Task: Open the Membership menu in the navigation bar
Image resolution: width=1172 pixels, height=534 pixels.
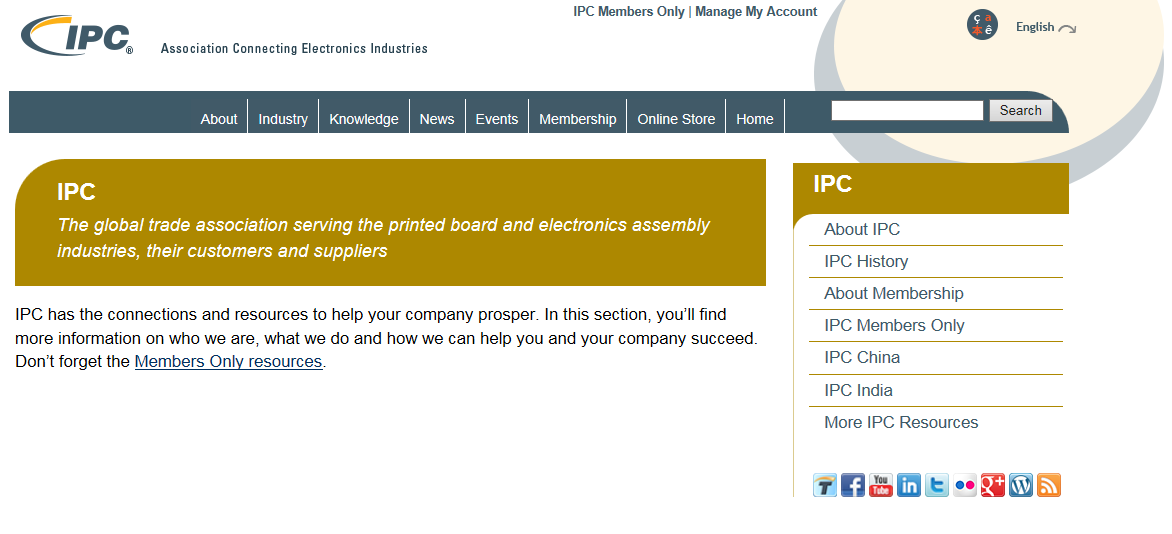Action: (x=578, y=119)
